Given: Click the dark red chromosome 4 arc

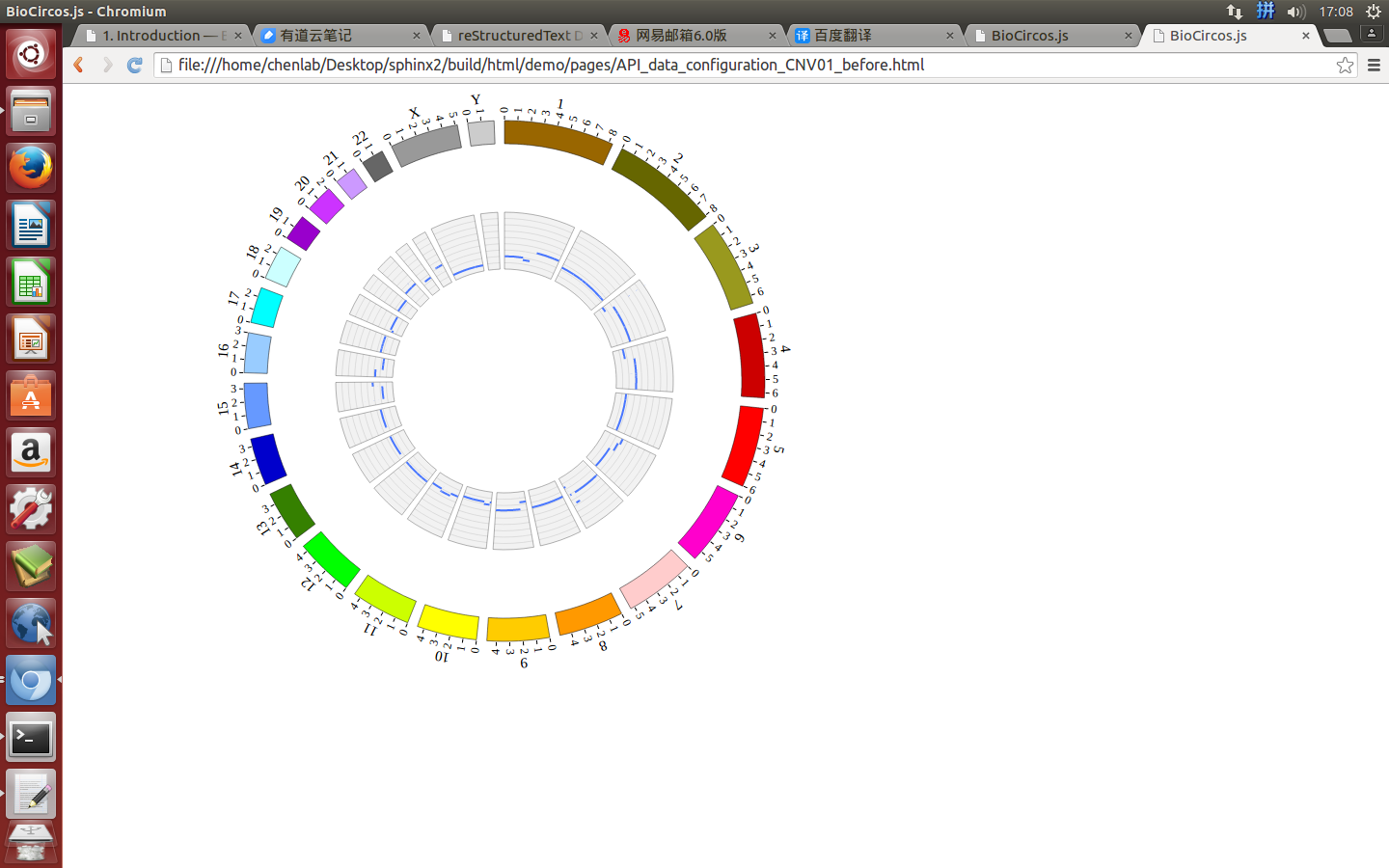Looking at the screenshot, I should coord(749,355).
